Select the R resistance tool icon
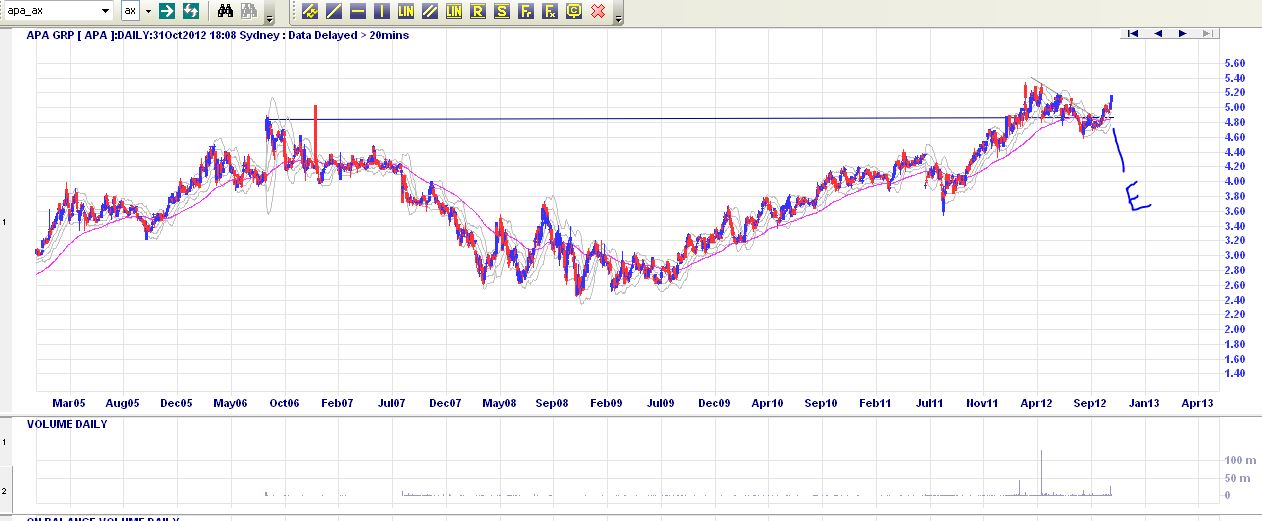 [x=478, y=11]
